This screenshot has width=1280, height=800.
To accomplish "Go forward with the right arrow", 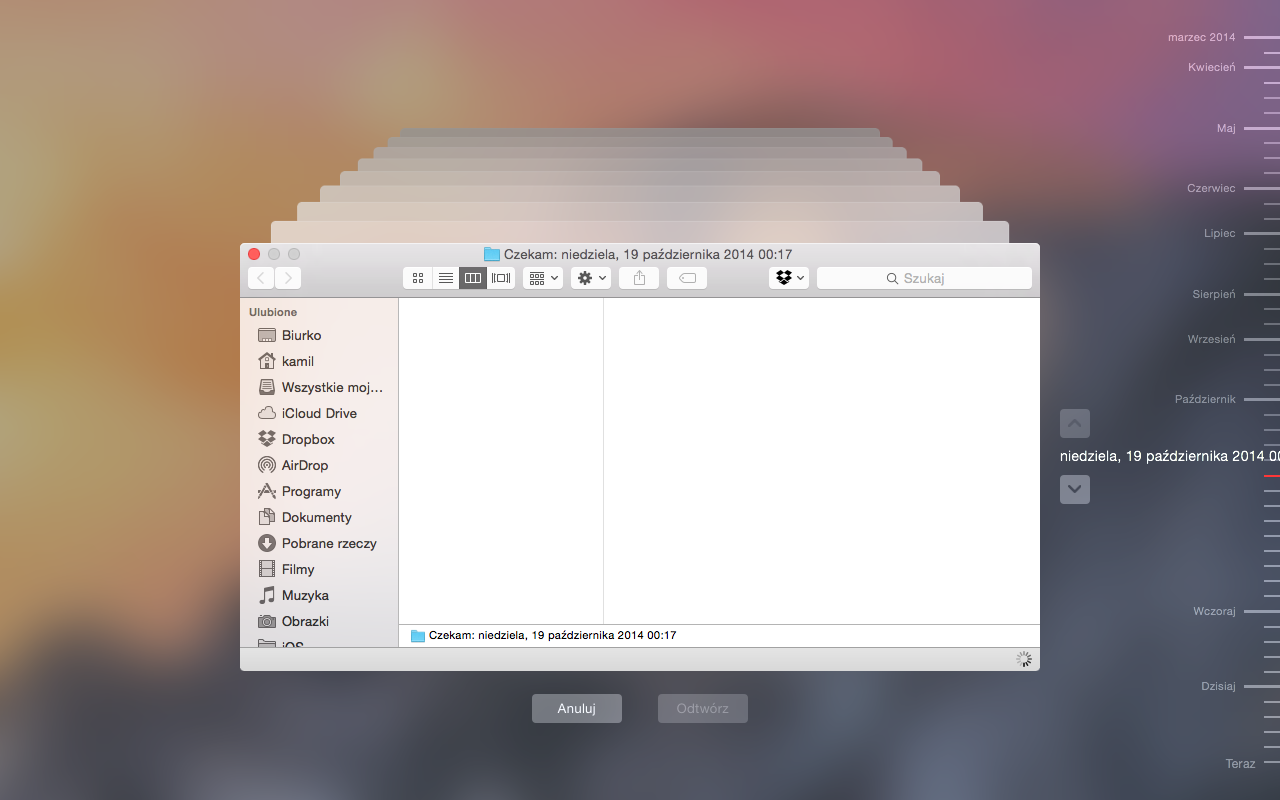I will 288,278.
